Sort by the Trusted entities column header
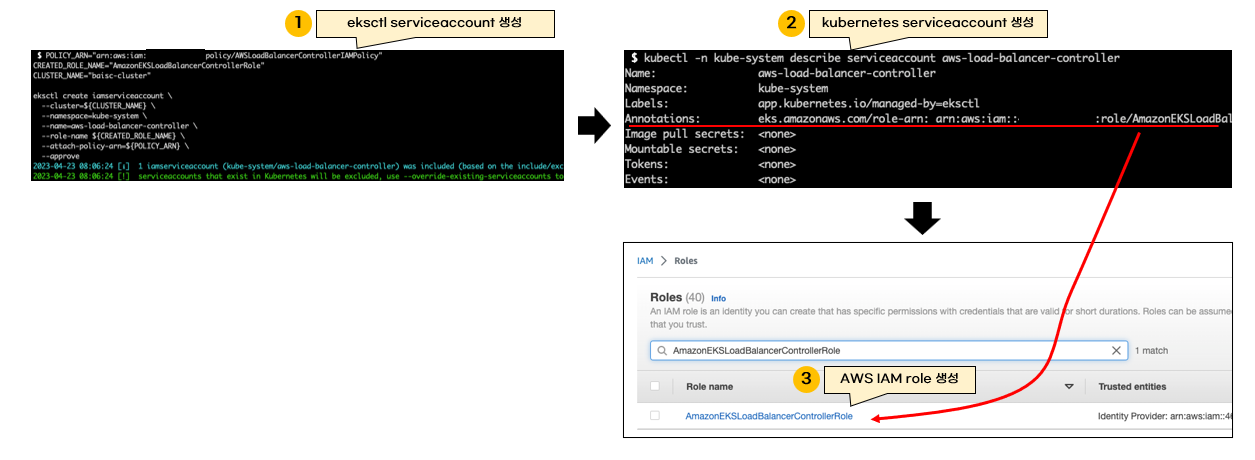 (x=1132, y=387)
